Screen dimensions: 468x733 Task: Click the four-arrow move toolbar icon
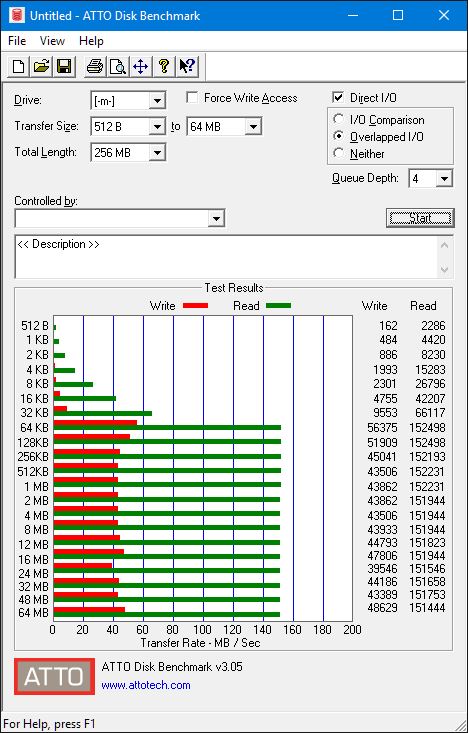point(140,66)
